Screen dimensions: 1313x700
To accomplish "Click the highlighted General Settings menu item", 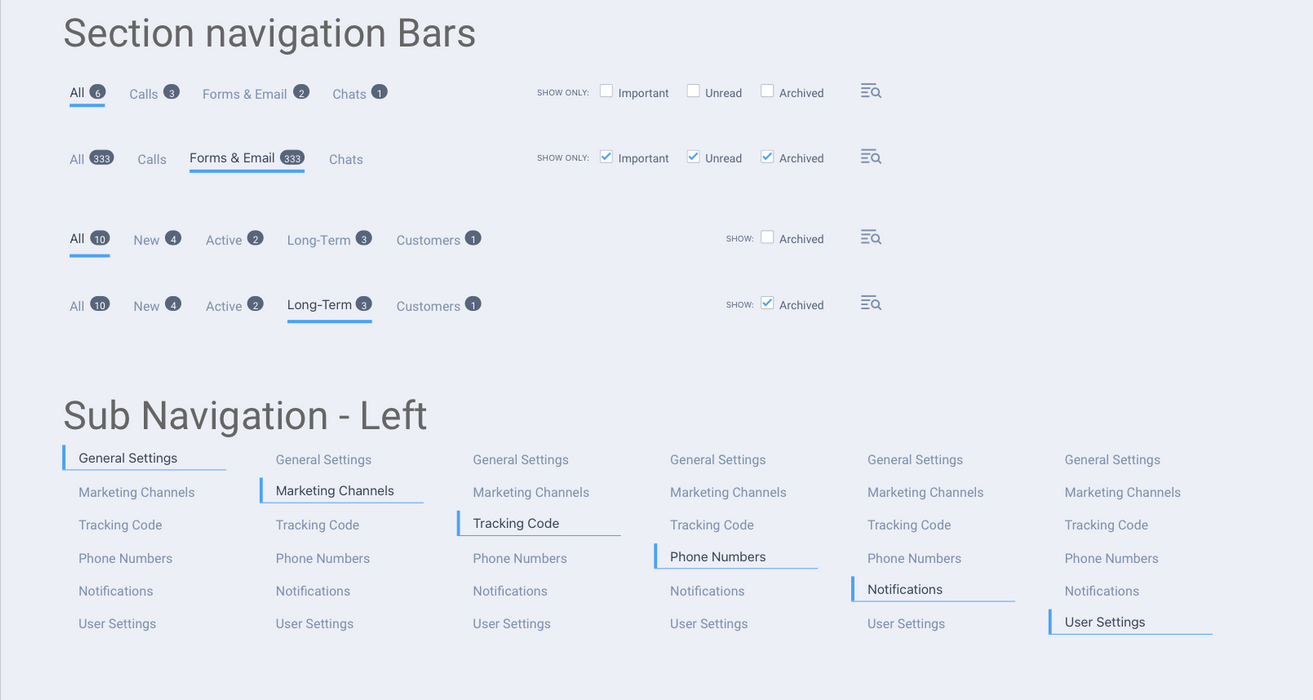I will (128, 458).
